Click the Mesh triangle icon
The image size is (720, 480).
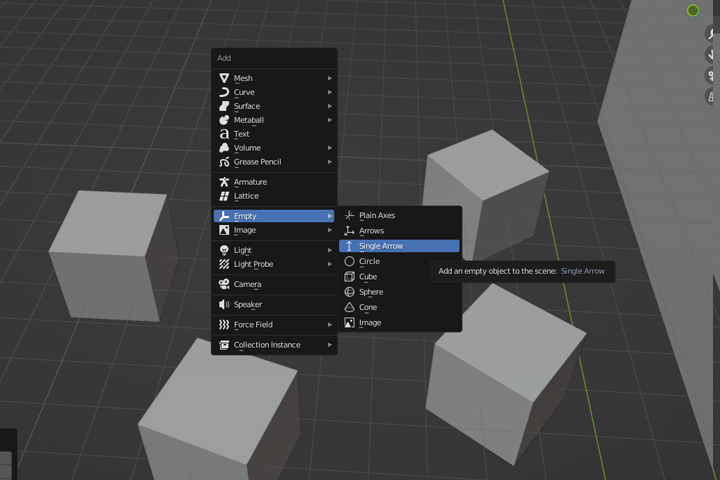coord(224,78)
